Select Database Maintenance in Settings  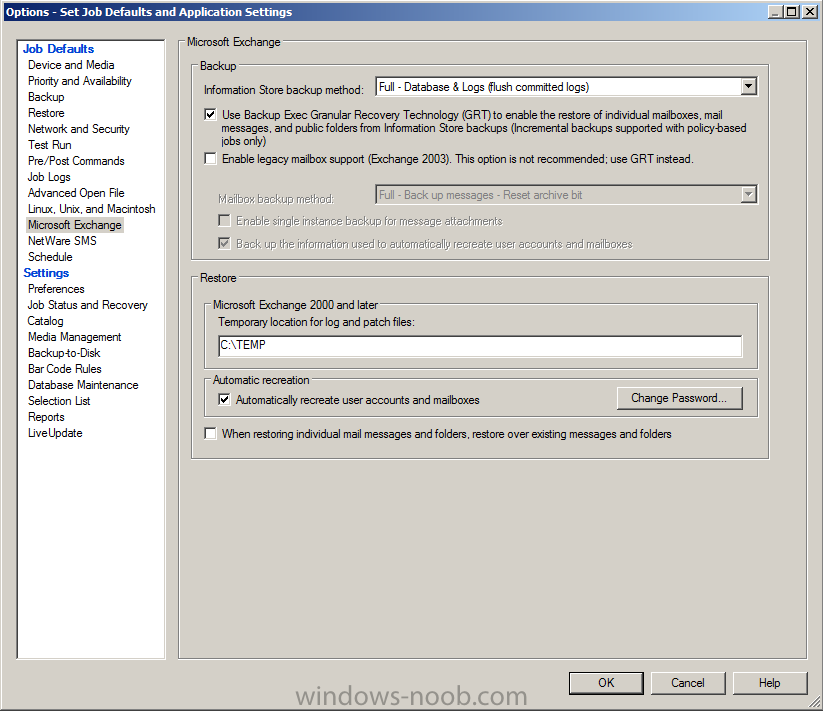click(x=83, y=385)
